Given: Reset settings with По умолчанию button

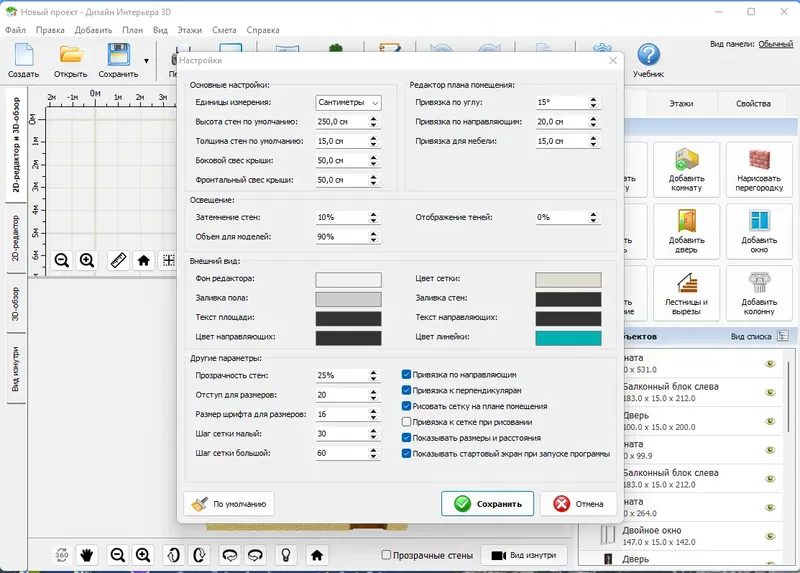Looking at the screenshot, I should click(229, 504).
